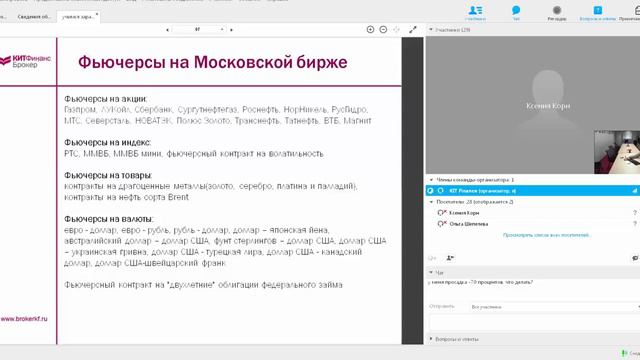
Task: Click the webcam video thumbnail
Action: (x=617, y=152)
